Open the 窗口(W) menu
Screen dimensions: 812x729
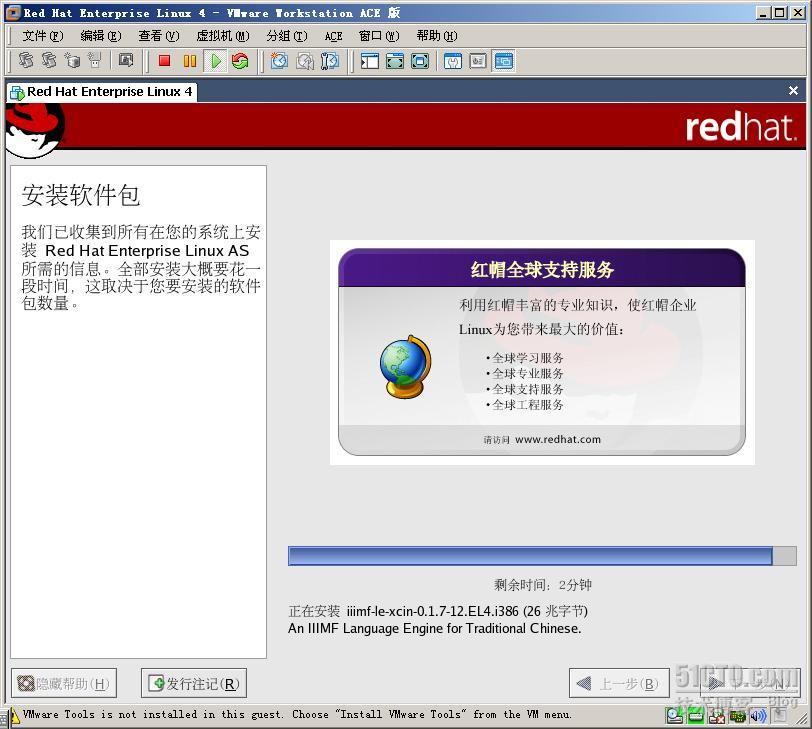379,36
